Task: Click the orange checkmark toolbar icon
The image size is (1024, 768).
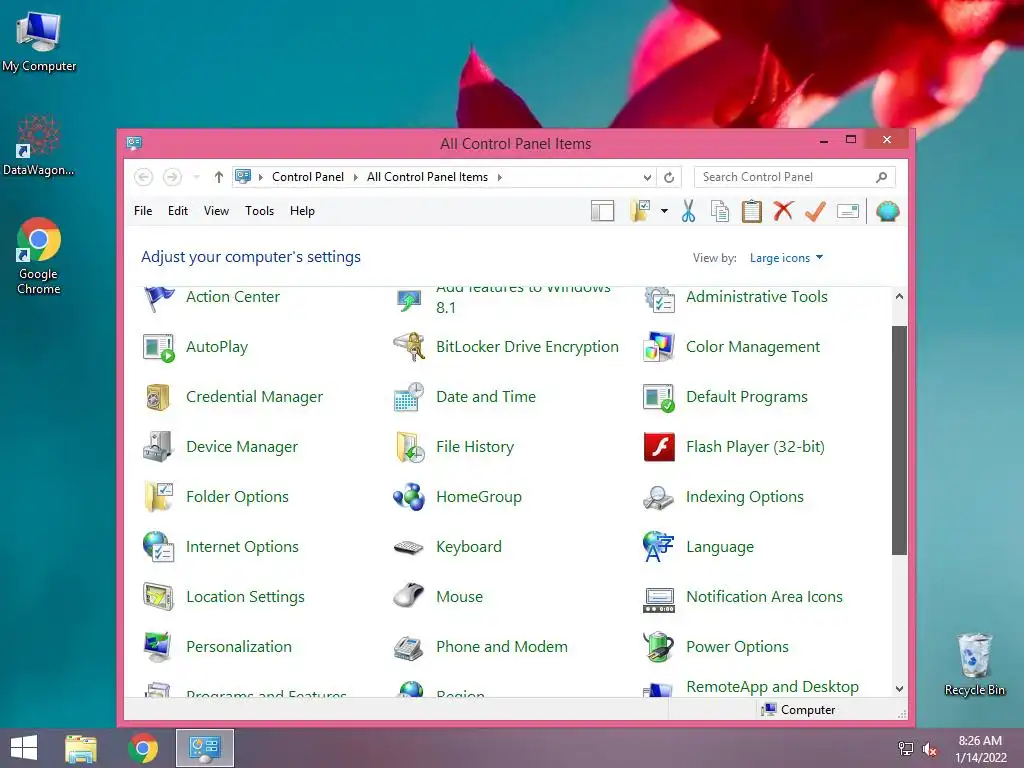Action: 815,211
